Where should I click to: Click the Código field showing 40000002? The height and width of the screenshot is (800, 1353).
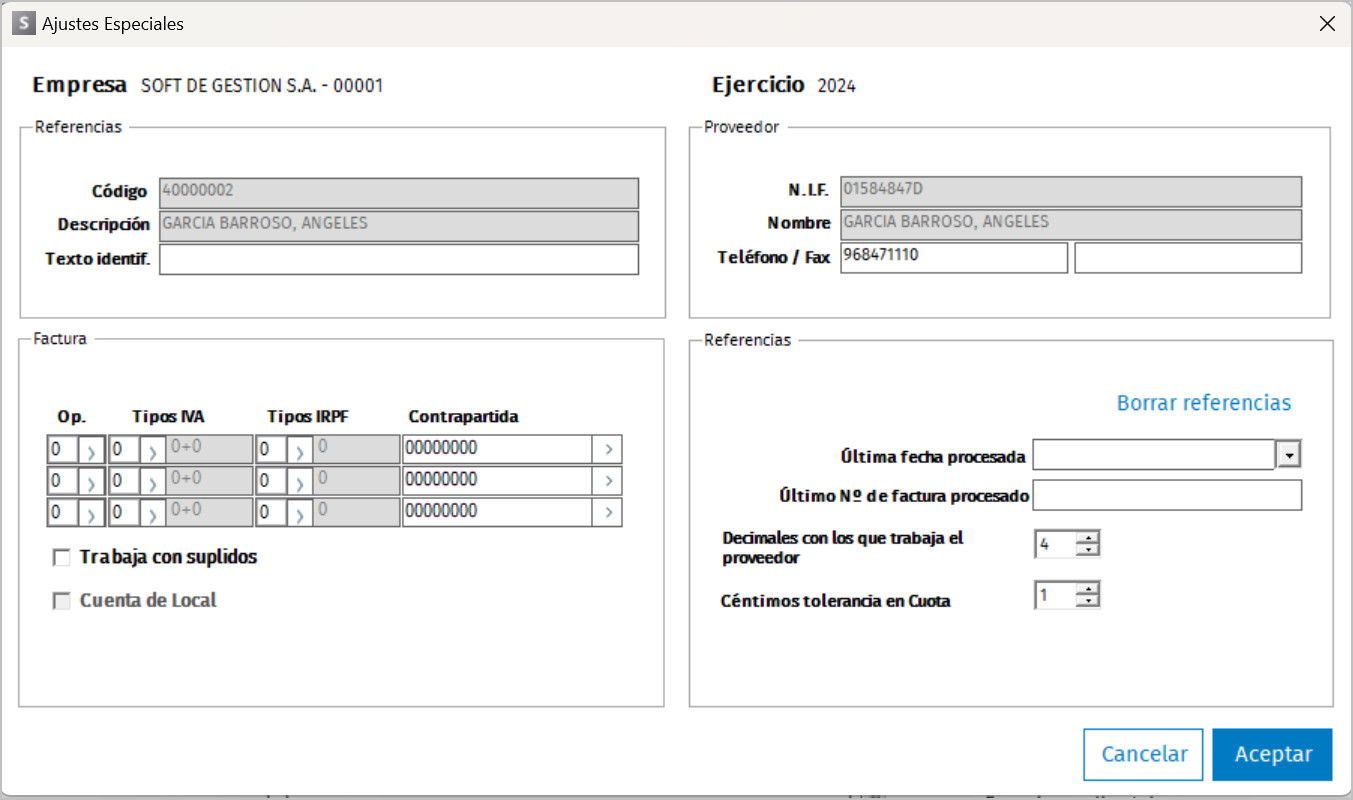(x=398, y=193)
